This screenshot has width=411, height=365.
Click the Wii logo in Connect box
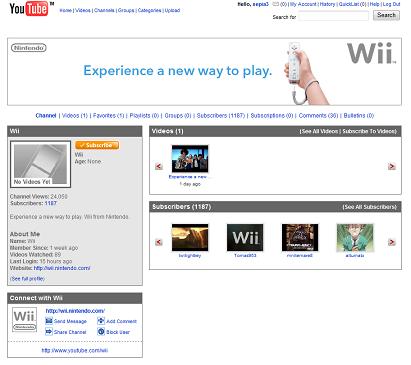point(24,319)
